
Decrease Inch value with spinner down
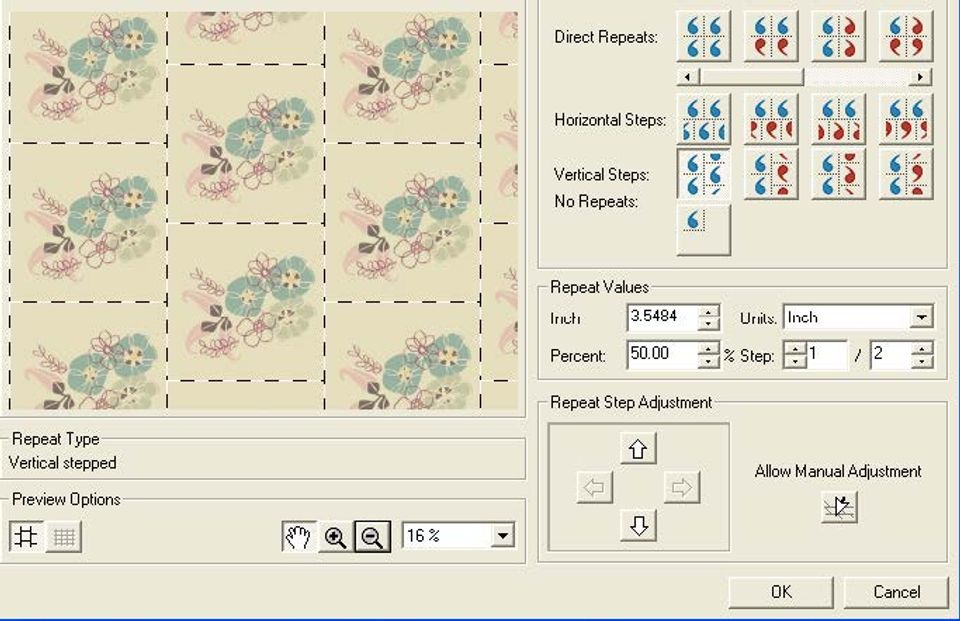point(708,324)
